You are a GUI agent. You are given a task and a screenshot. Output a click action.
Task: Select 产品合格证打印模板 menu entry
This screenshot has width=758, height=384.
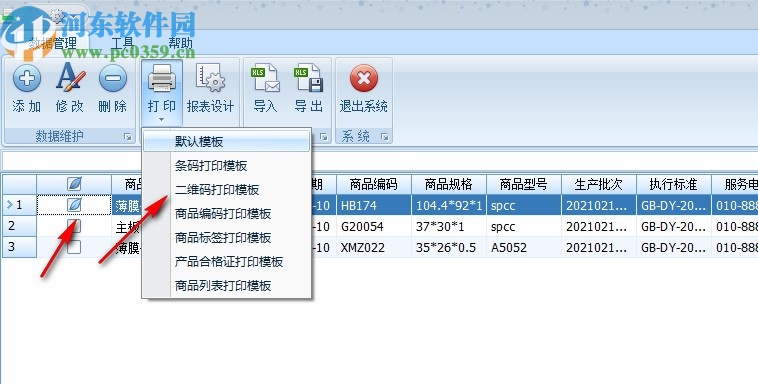(x=227, y=262)
